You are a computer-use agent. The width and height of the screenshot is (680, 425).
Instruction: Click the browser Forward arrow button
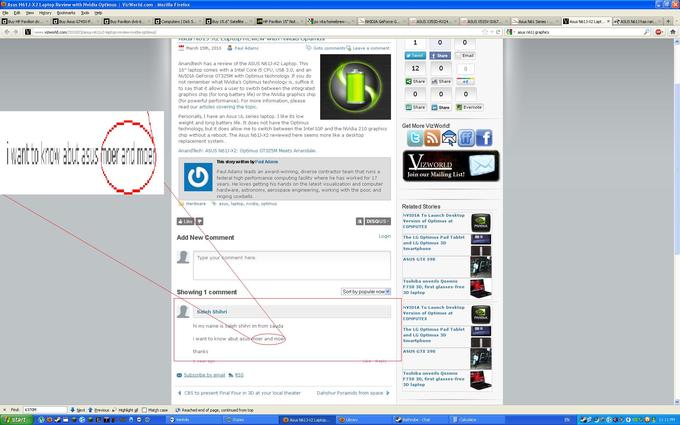(x=16, y=32)
